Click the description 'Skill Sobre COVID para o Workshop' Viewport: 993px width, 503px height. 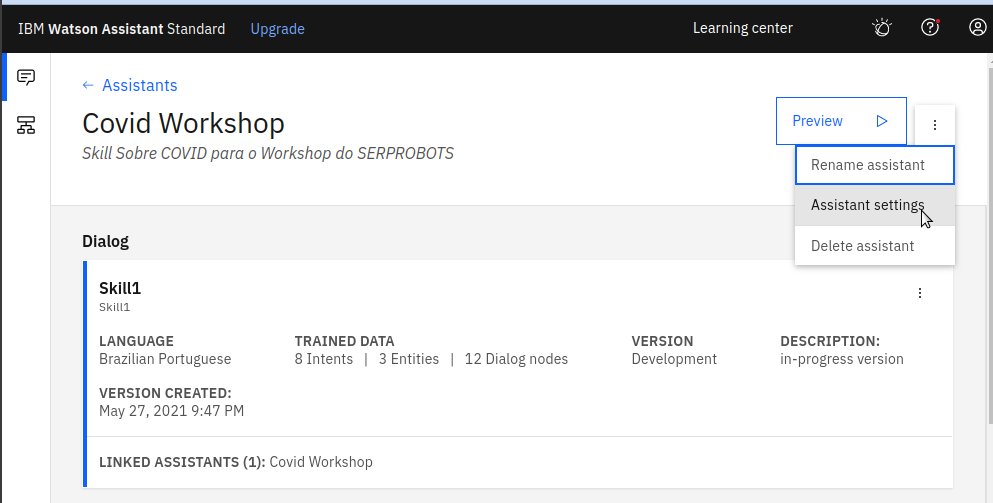pyautogui.click(x=268, y=153)
